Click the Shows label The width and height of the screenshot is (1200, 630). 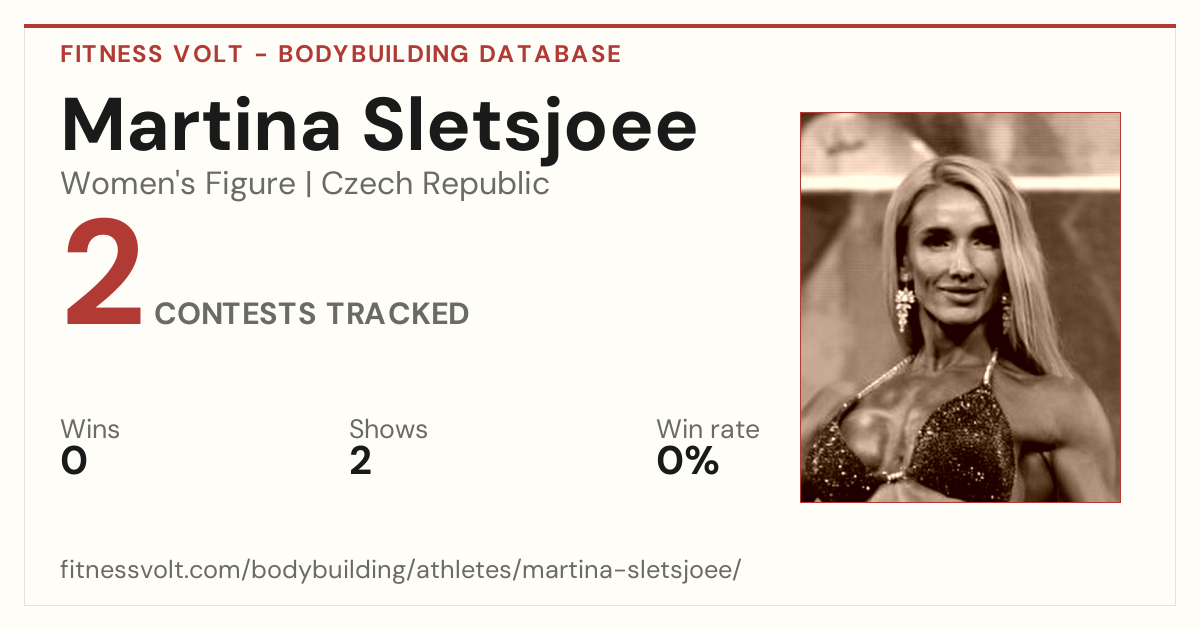388,429
